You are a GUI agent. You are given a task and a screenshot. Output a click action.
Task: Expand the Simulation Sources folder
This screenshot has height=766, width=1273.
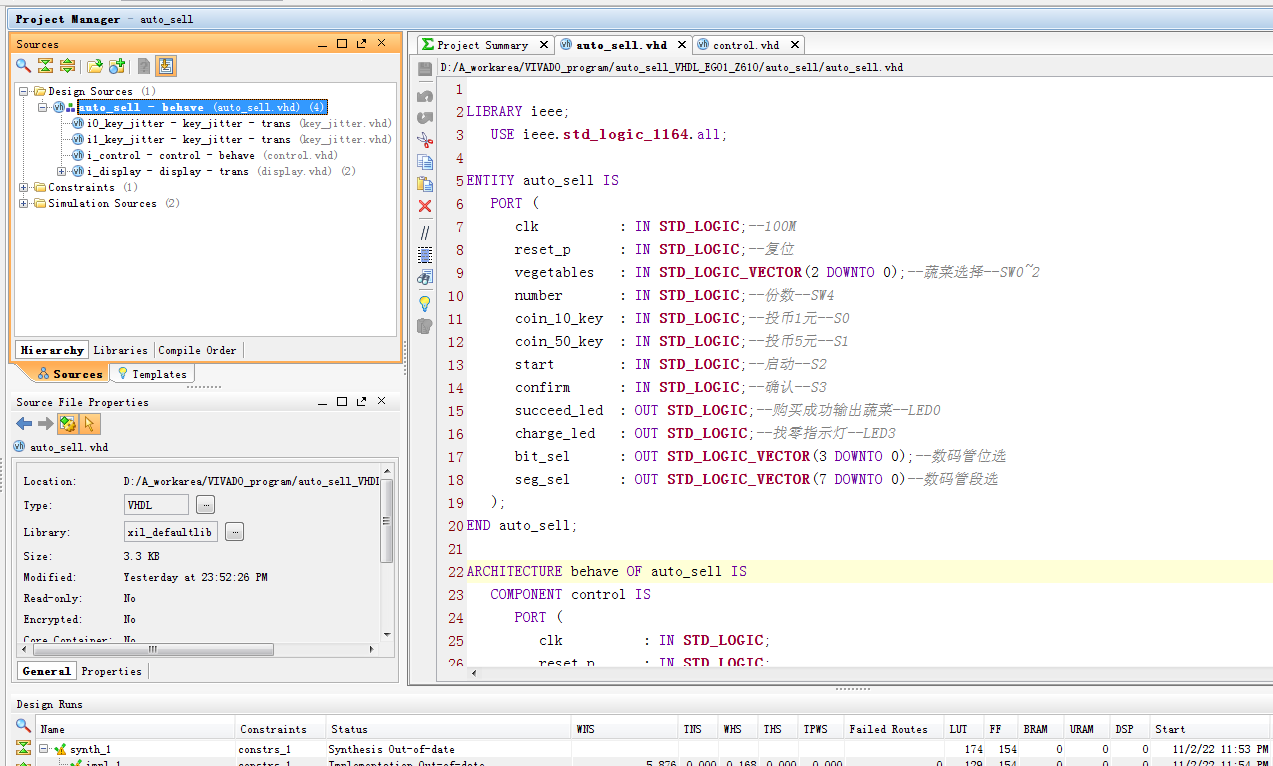(x=24, y=204)
